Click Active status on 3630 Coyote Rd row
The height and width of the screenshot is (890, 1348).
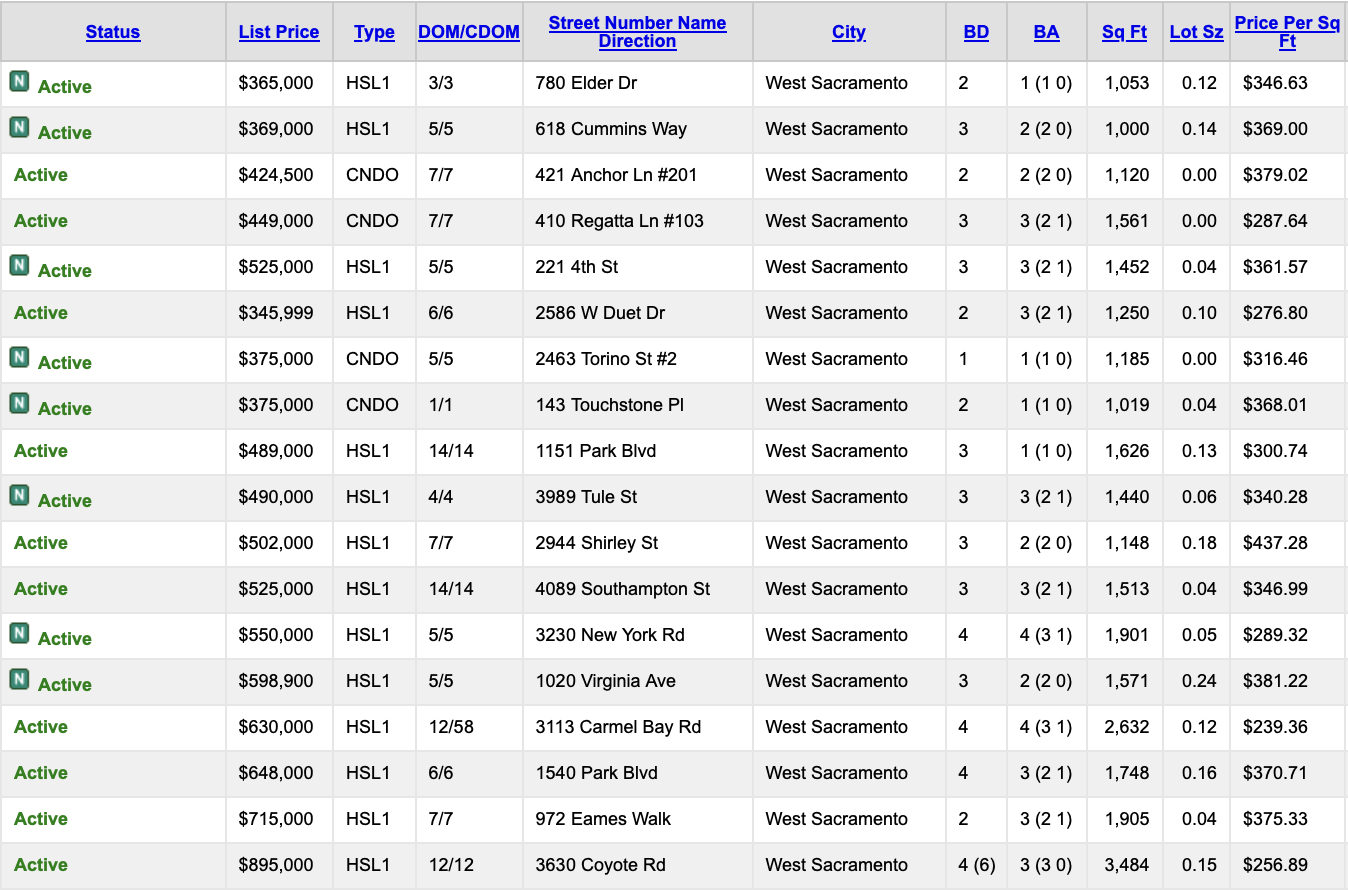point(41,865)
